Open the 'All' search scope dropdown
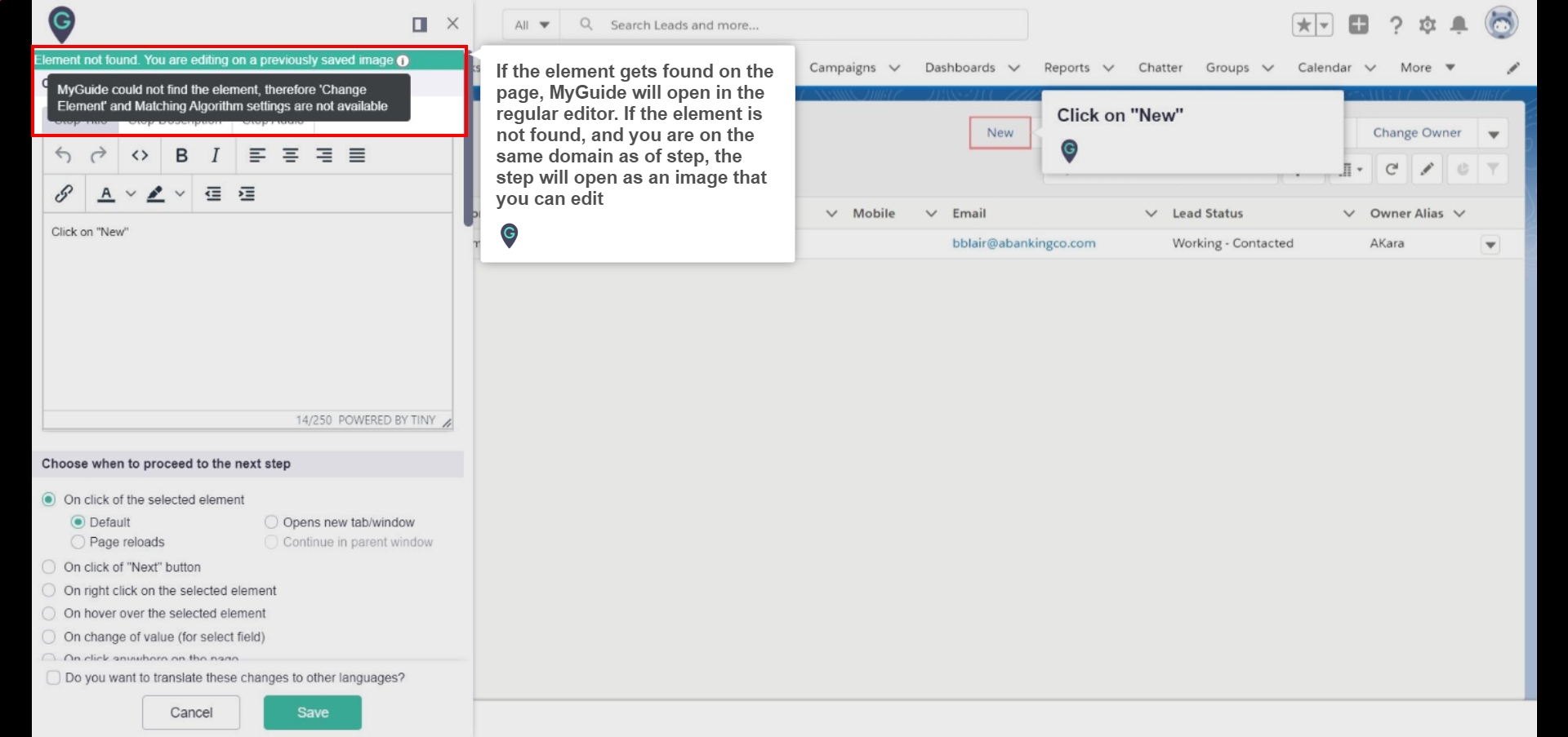 532,25
